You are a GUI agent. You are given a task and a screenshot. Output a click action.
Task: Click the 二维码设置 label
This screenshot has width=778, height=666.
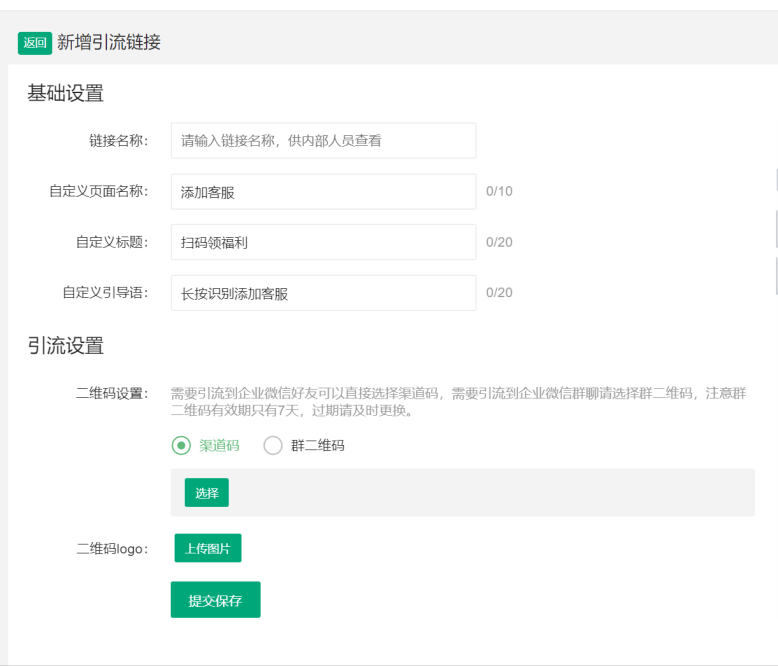tap(112, 394)
